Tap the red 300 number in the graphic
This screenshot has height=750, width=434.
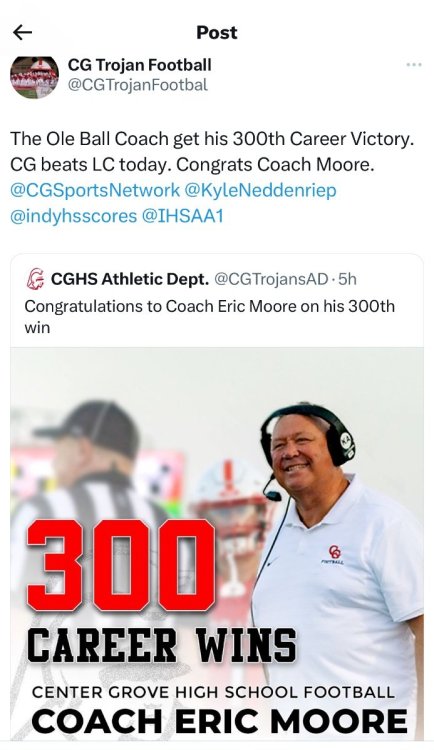tap(122, 565)
